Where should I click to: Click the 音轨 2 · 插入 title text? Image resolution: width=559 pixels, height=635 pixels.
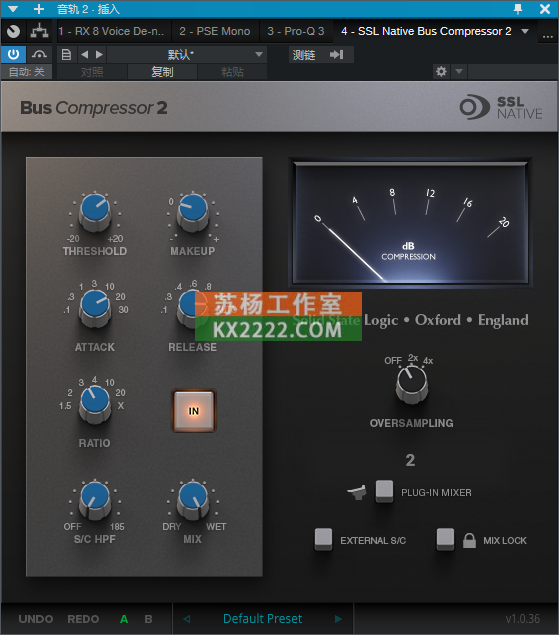(x=88, y=9)
